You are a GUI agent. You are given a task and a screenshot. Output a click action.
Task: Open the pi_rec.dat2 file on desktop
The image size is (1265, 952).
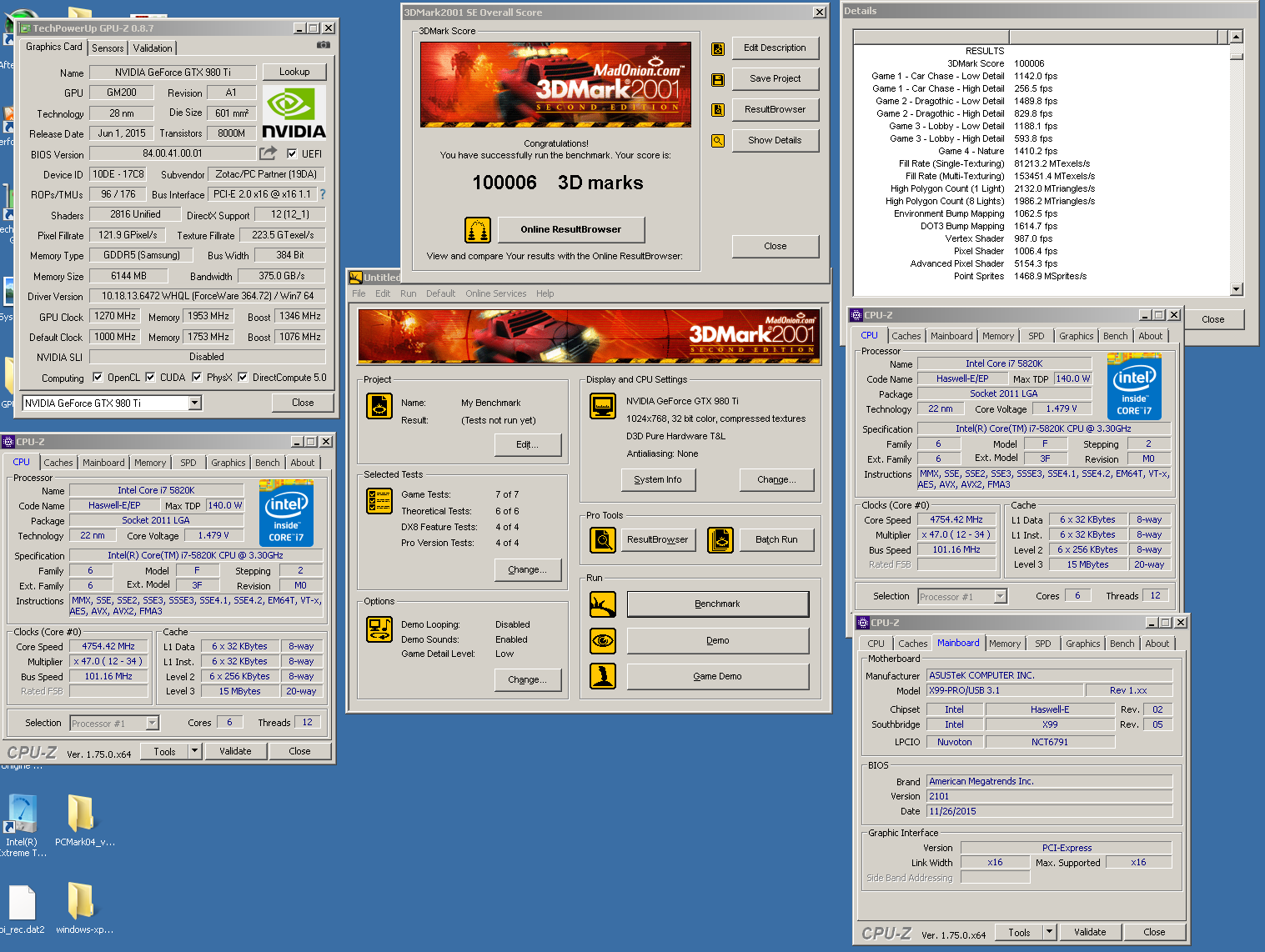(x=22, y=910)
